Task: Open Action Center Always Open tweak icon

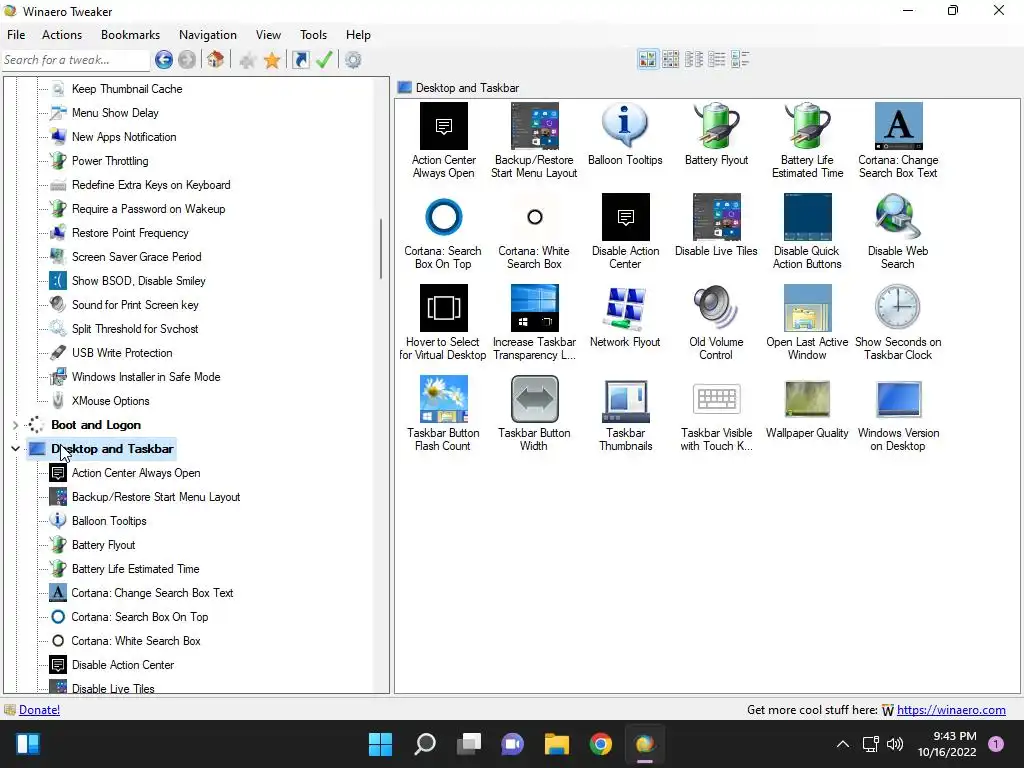Action: [443, 126]
